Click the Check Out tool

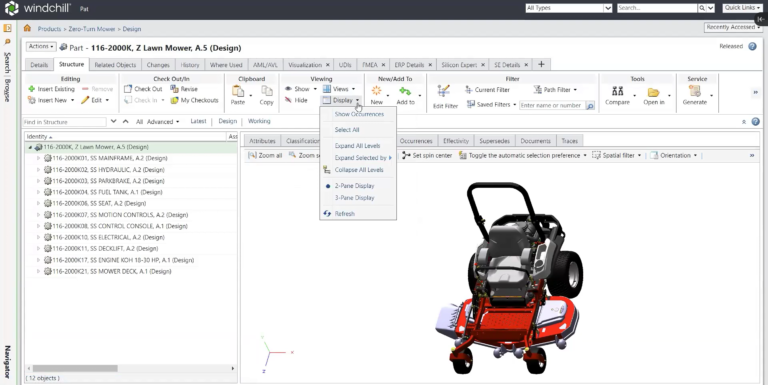pyautogui.click(x=143, y=89)
